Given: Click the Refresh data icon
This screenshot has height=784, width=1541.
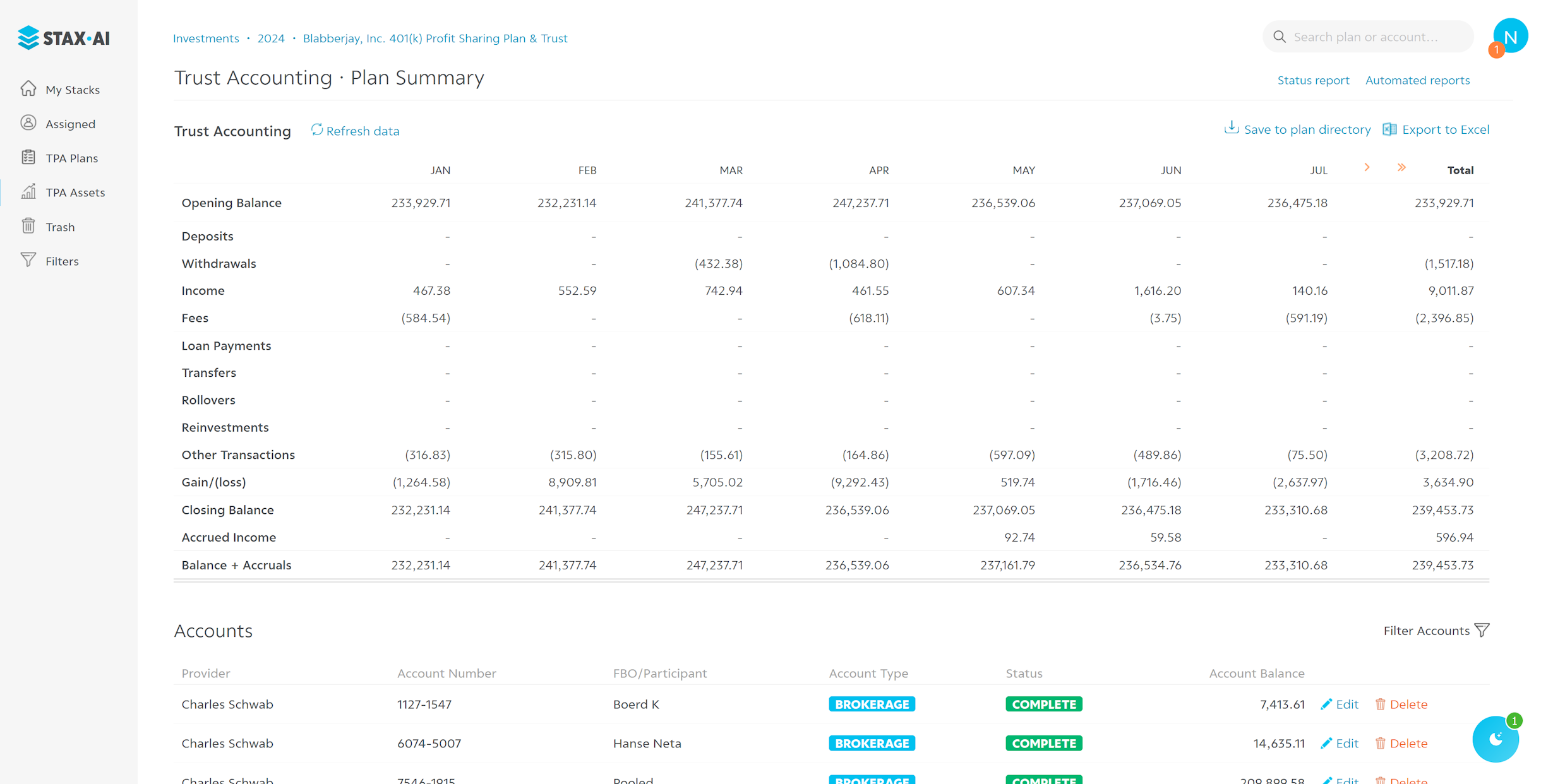Looking at the screenshot, I should pos(317,129).
